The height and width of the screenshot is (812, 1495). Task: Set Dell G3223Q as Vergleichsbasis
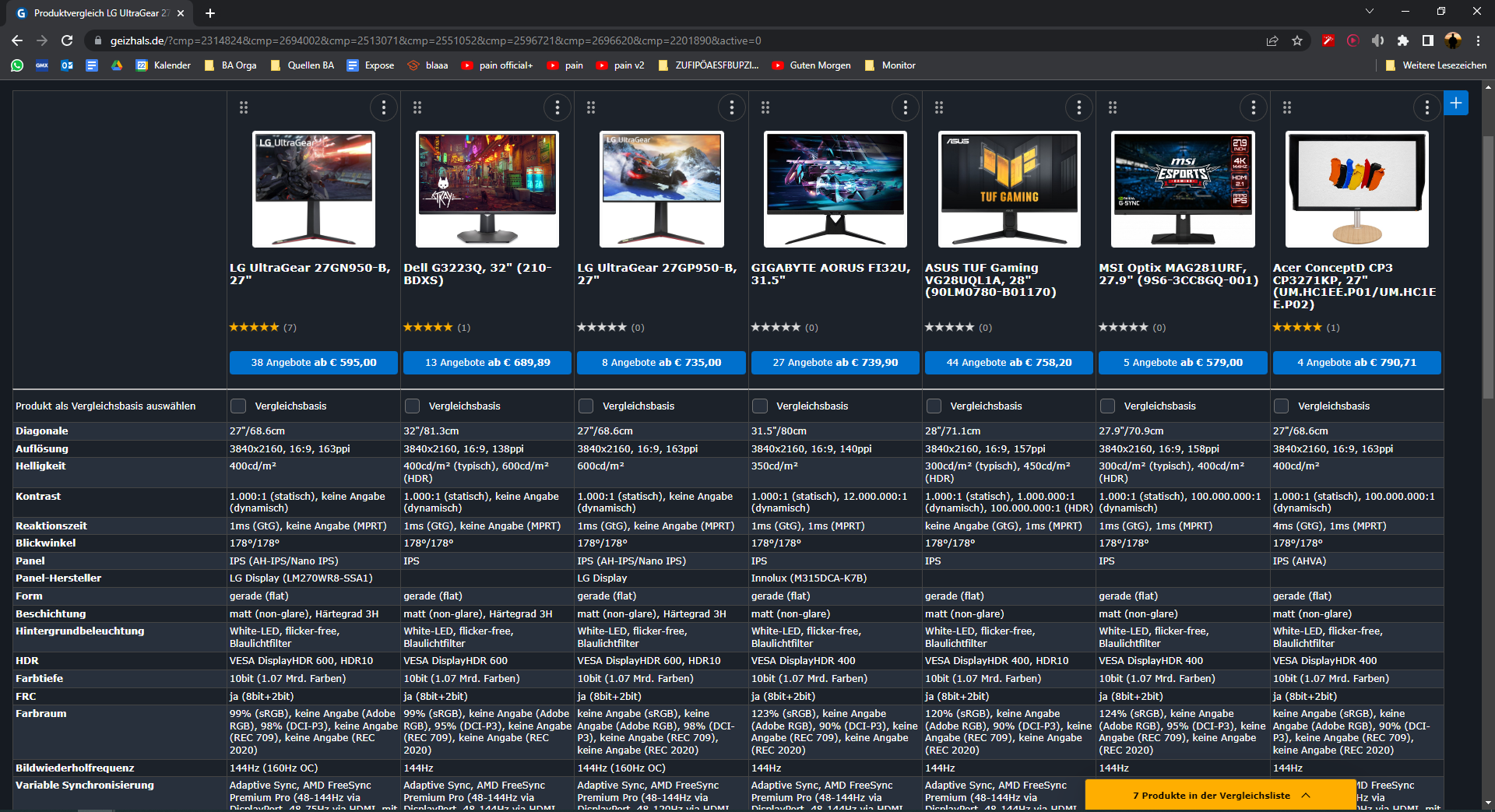pyautogui.click(x=412, y=406)
